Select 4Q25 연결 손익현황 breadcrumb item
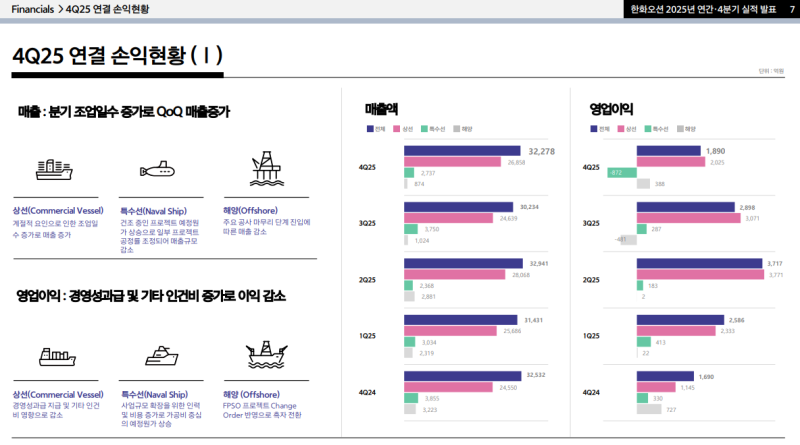This screenshot has height=445, width=800. [107, 9]
